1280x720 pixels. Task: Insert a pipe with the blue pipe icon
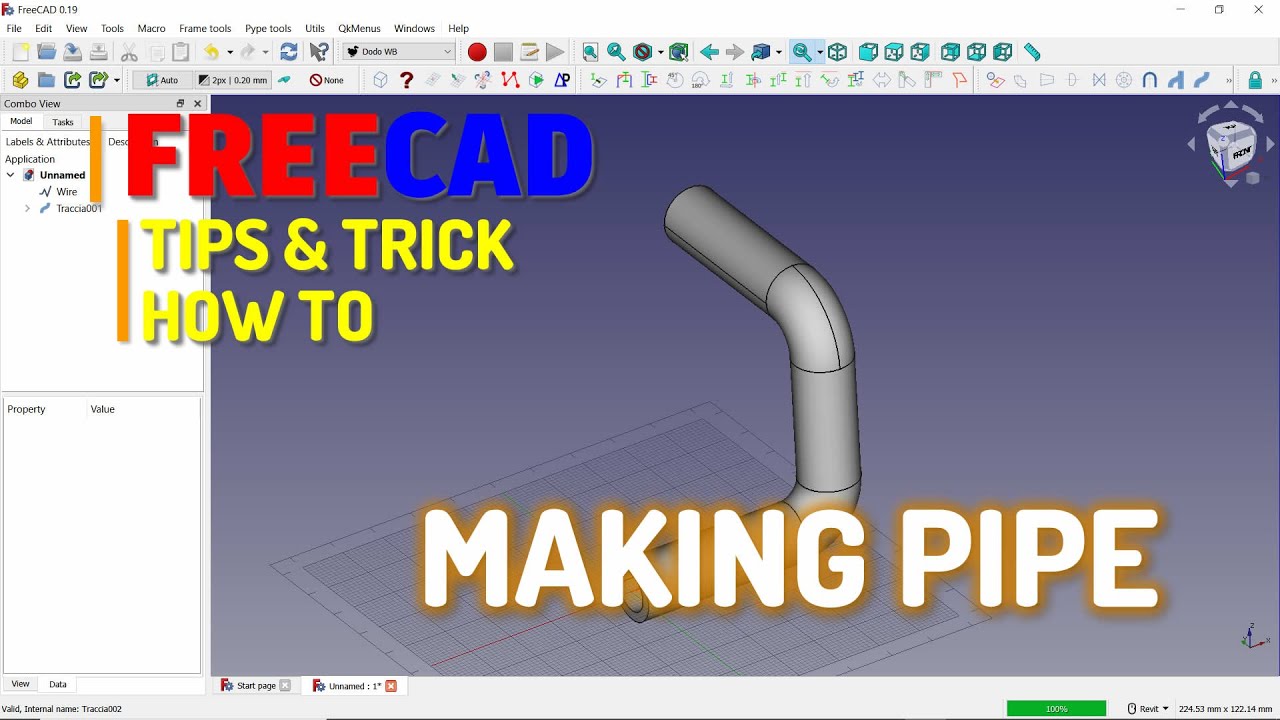(1202, 80)
